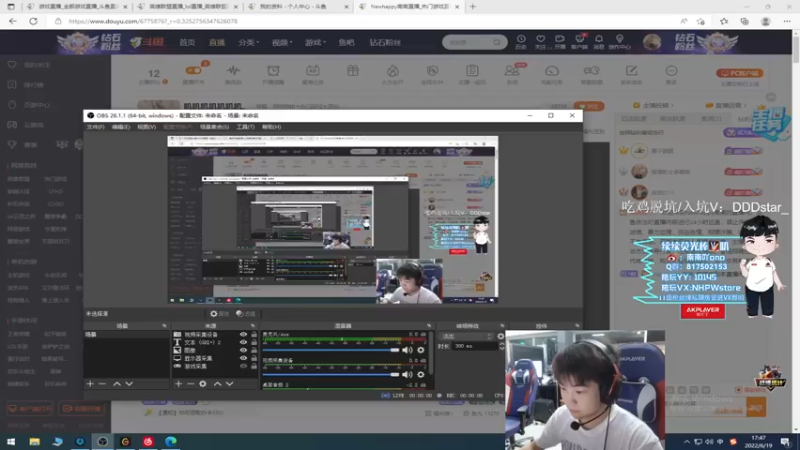Open source properties gear in Sources toolbar

click(x=203, y=384)
